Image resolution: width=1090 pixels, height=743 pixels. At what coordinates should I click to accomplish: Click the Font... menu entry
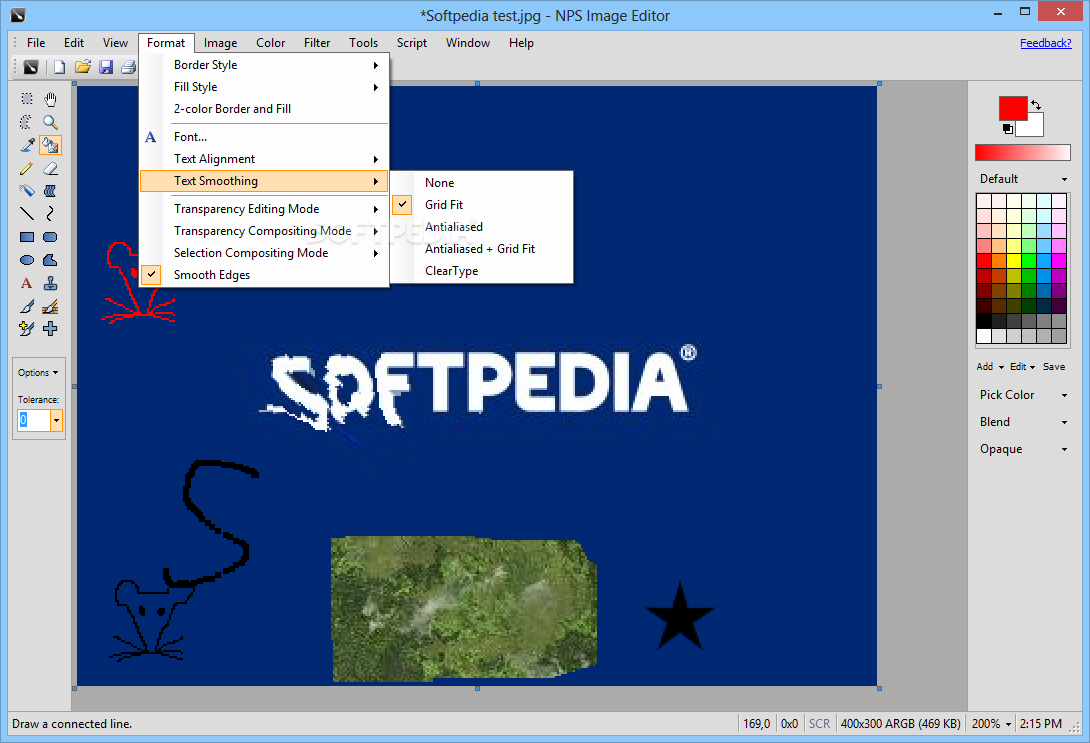(264, 137)
